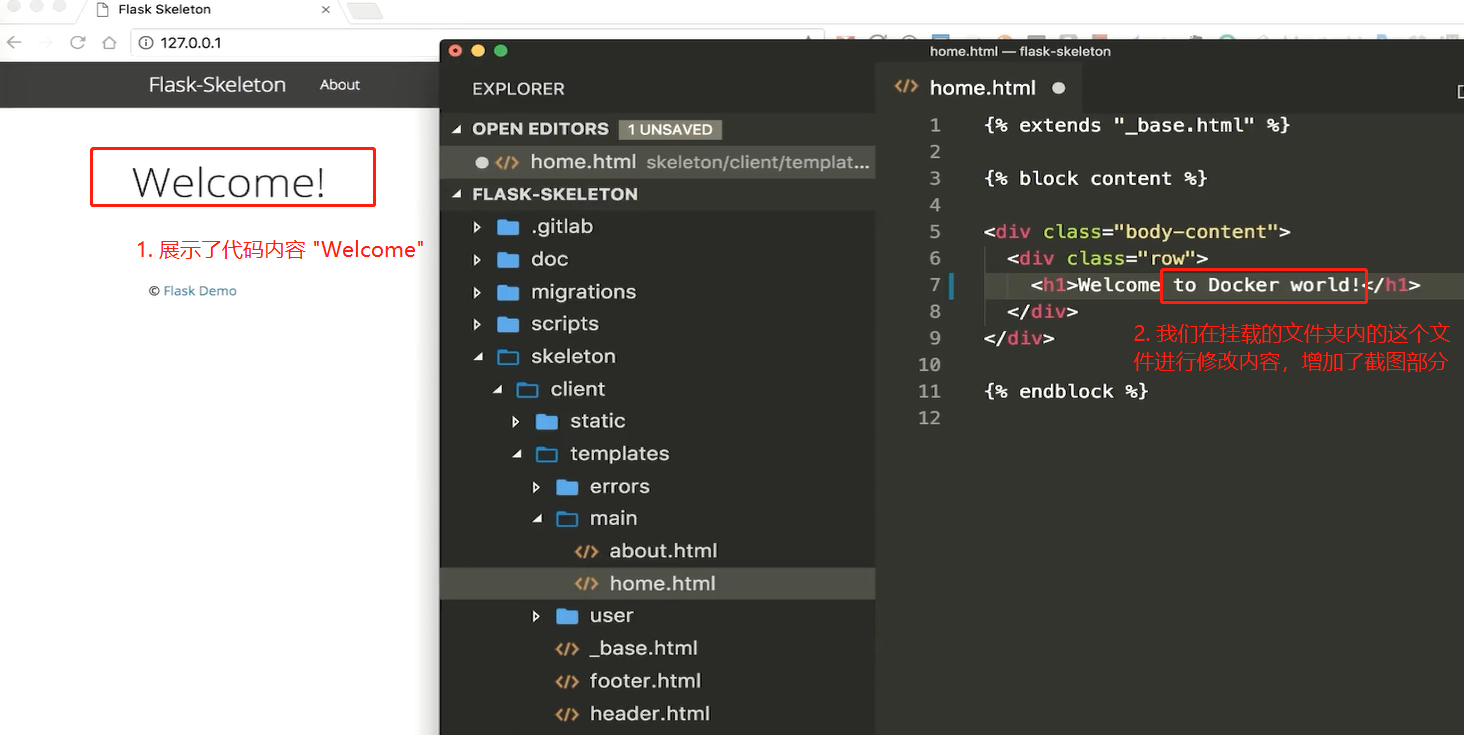Collapse the main folder arrow
The height and width of the screenshot is (735, 1464).
coord(537,519)
